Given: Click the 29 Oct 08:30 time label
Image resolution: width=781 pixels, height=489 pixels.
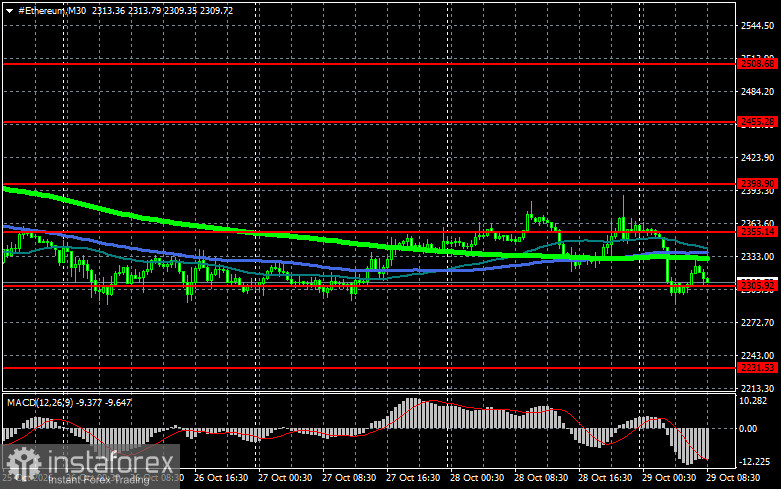Looking at the screenshot, I should point(733,478).
